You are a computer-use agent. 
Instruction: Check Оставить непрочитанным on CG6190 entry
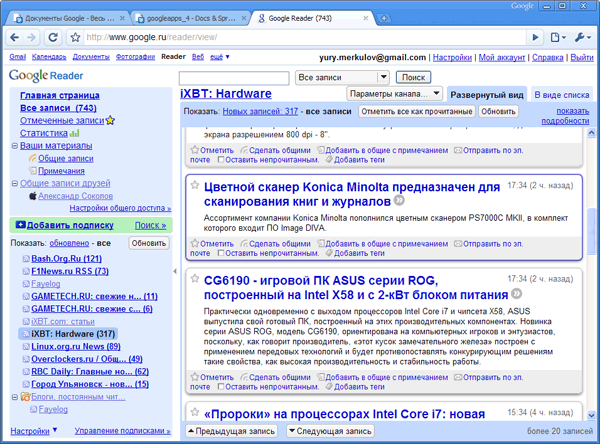221,387
